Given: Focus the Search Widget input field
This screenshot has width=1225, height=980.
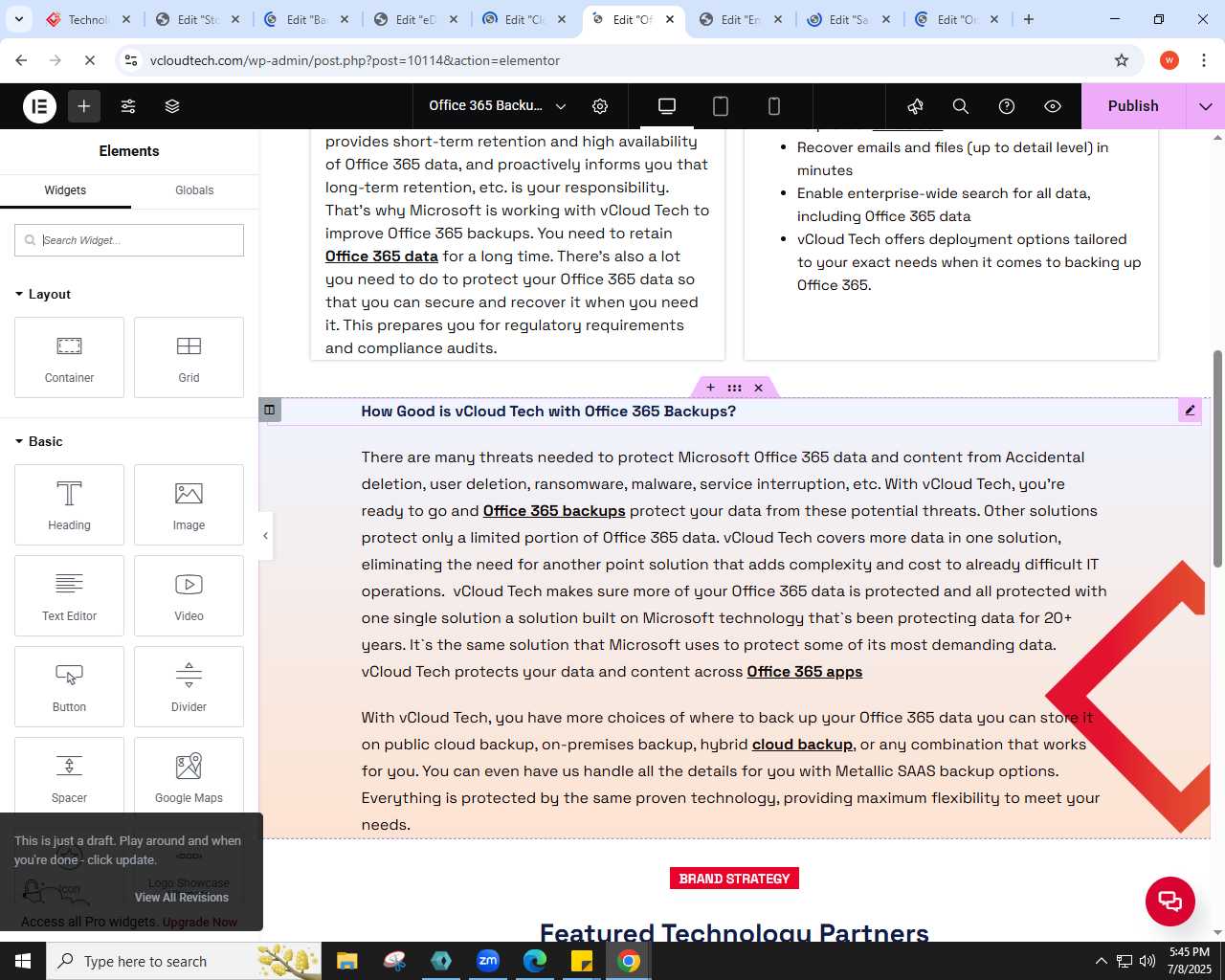Looking at the screenshot, I should 129,240.
